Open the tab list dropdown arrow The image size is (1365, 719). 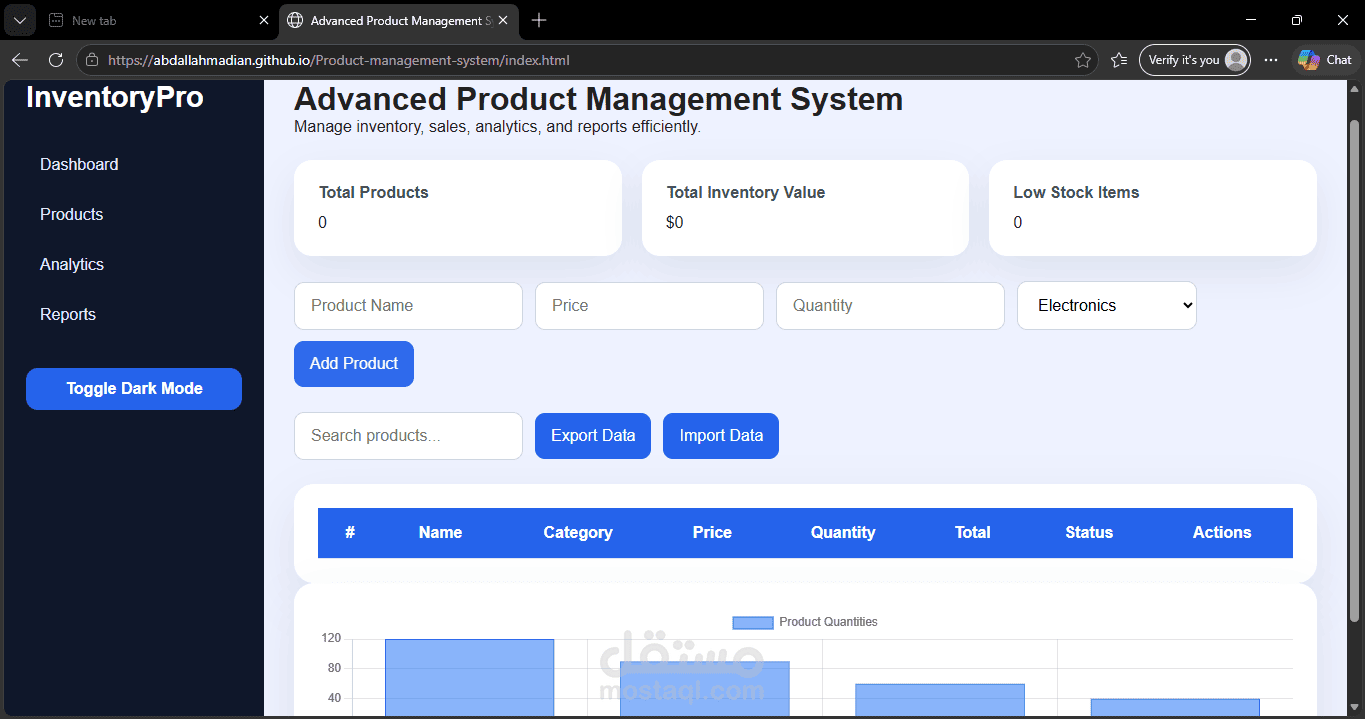(x=19, y=20)
